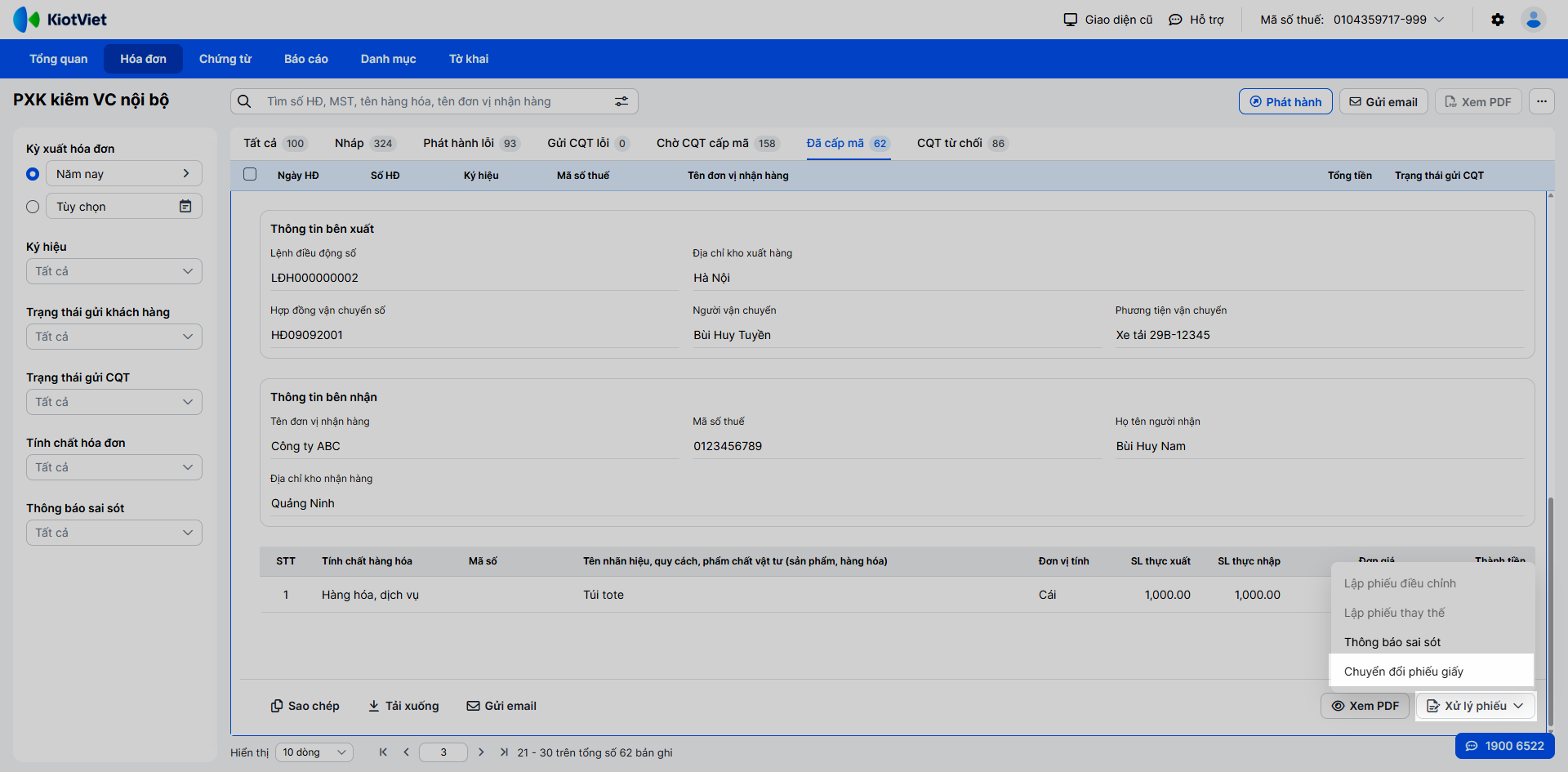This screenshot has height=772, width=1568.
Task: Expand the Mã số thuế account dropdown
Action: point(1352,20)
